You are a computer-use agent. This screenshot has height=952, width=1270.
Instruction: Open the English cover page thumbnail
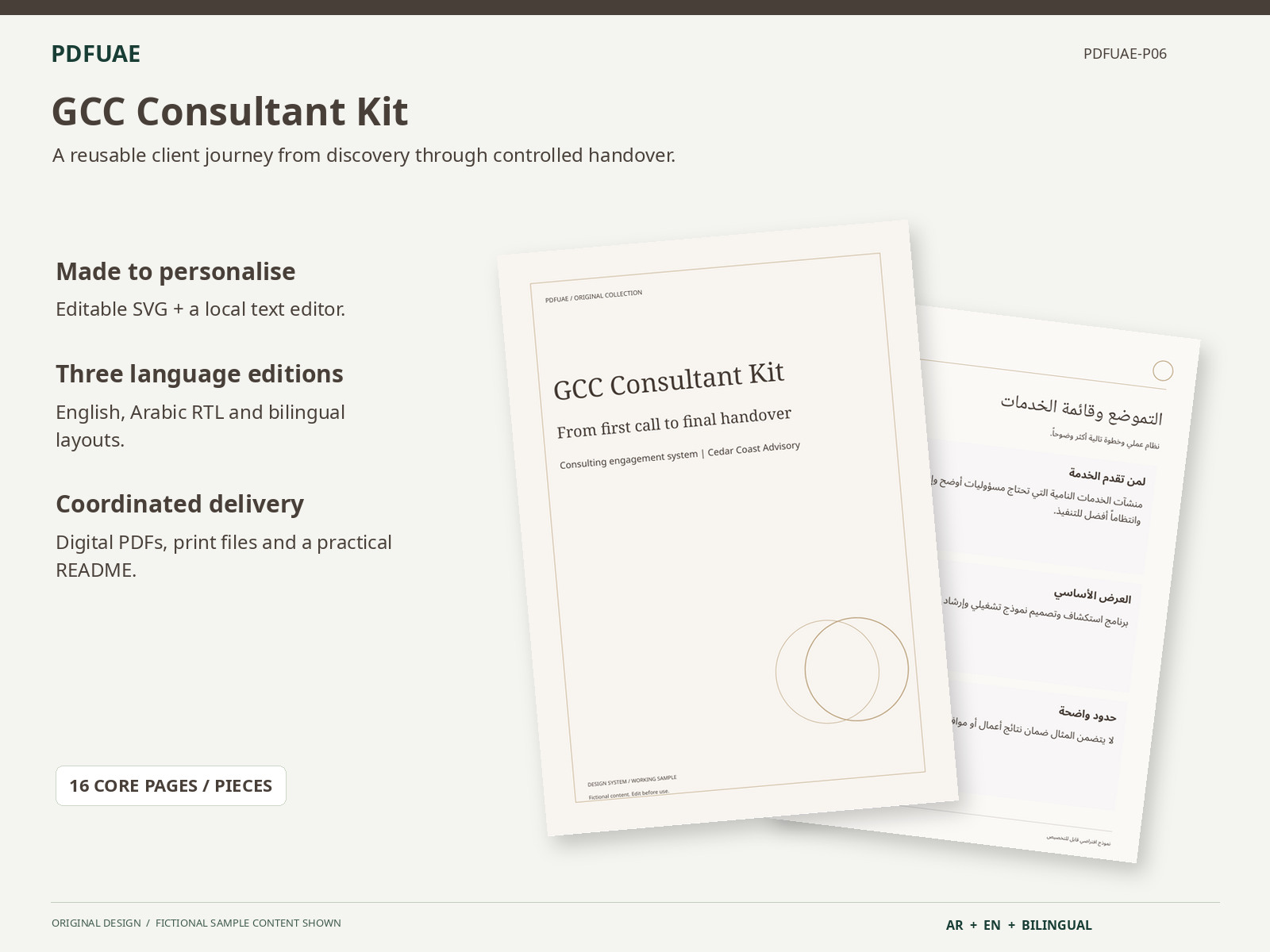point(727,528)
